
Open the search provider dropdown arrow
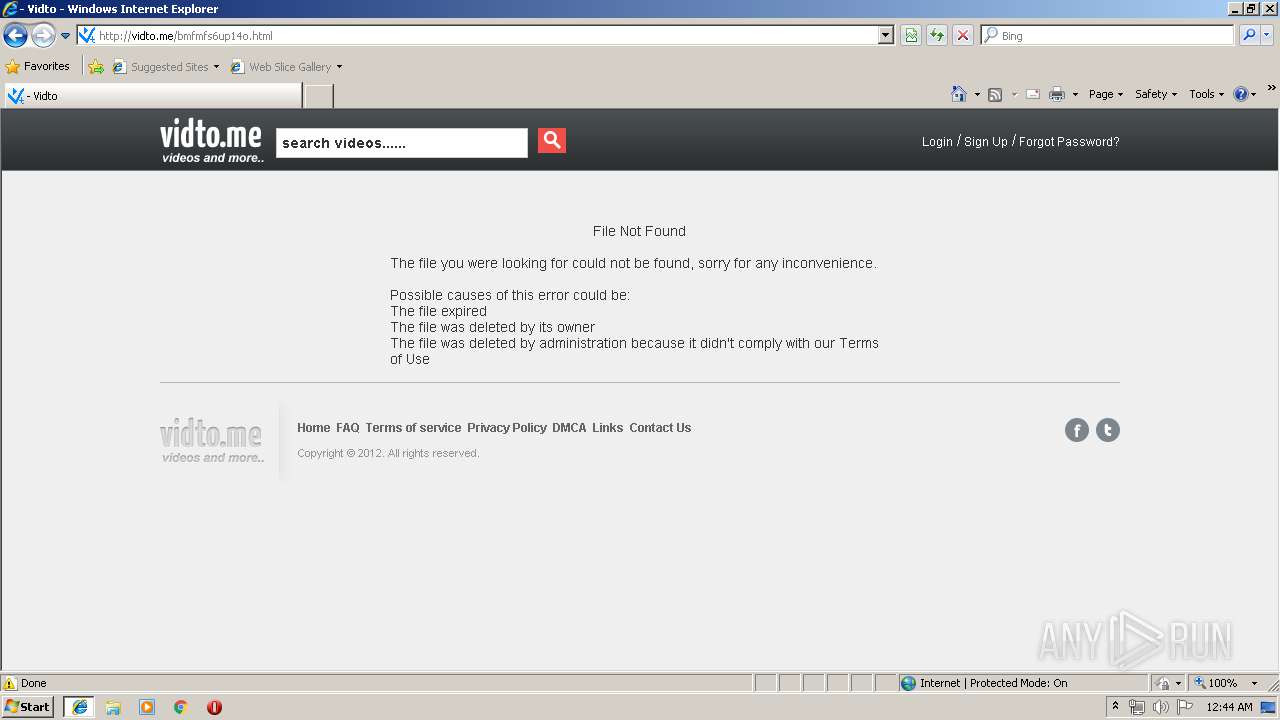[1267, 36]
